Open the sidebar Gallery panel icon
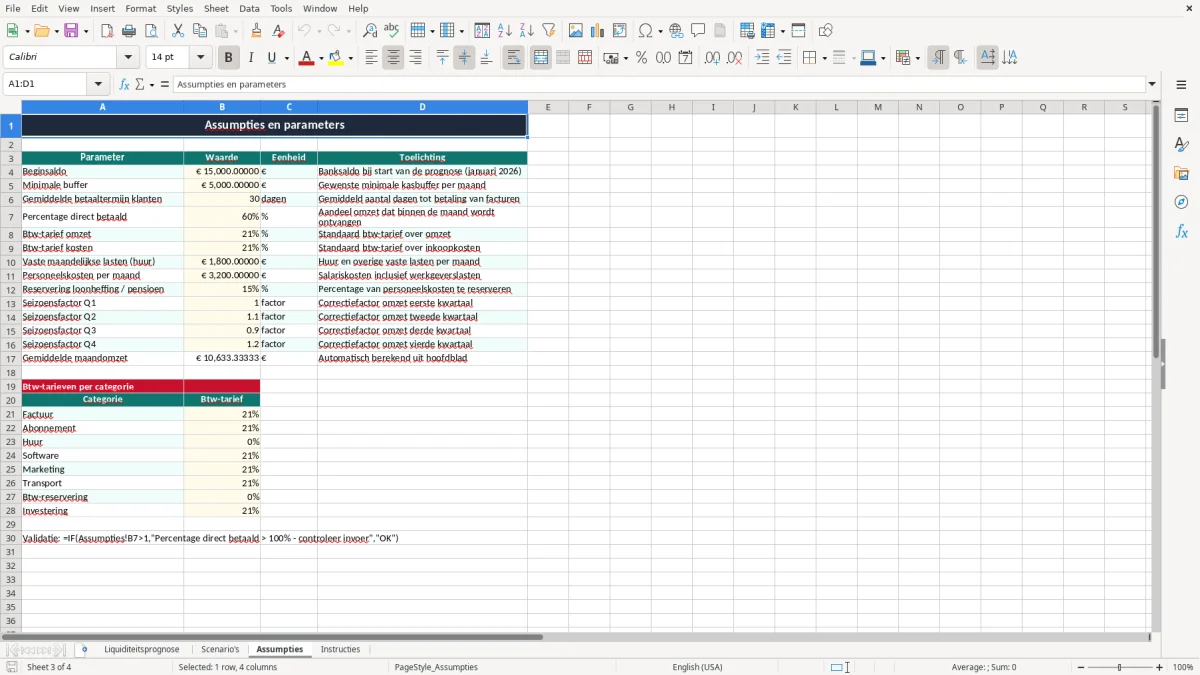 click(1182, 174)
